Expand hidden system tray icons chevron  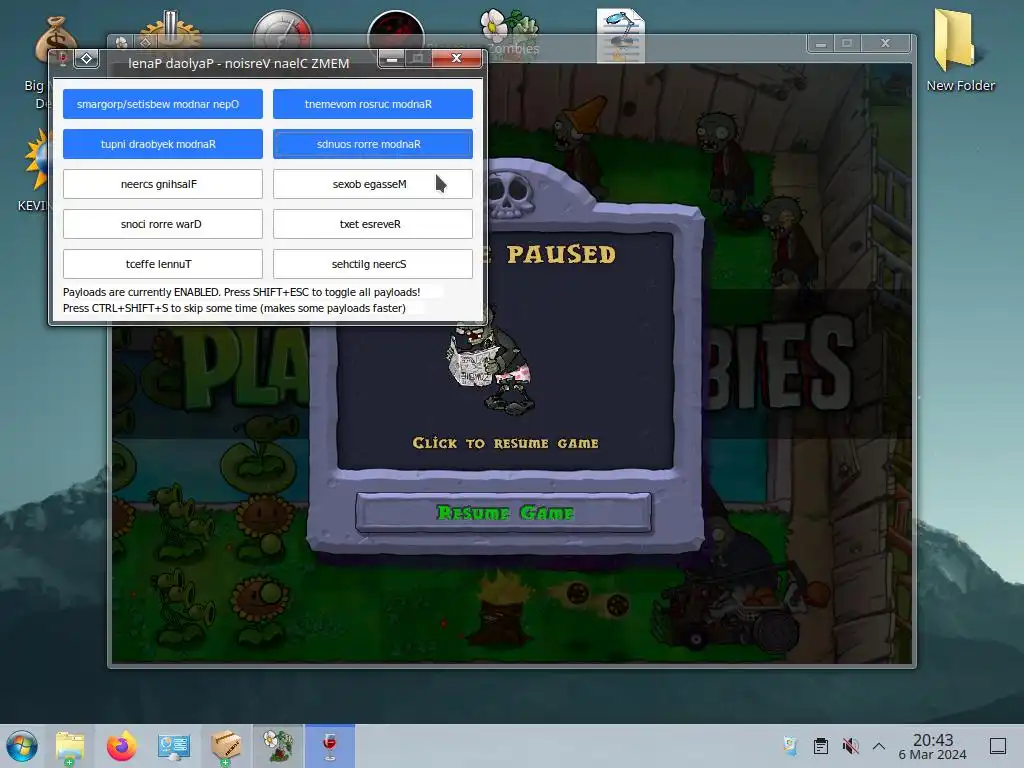879,746
